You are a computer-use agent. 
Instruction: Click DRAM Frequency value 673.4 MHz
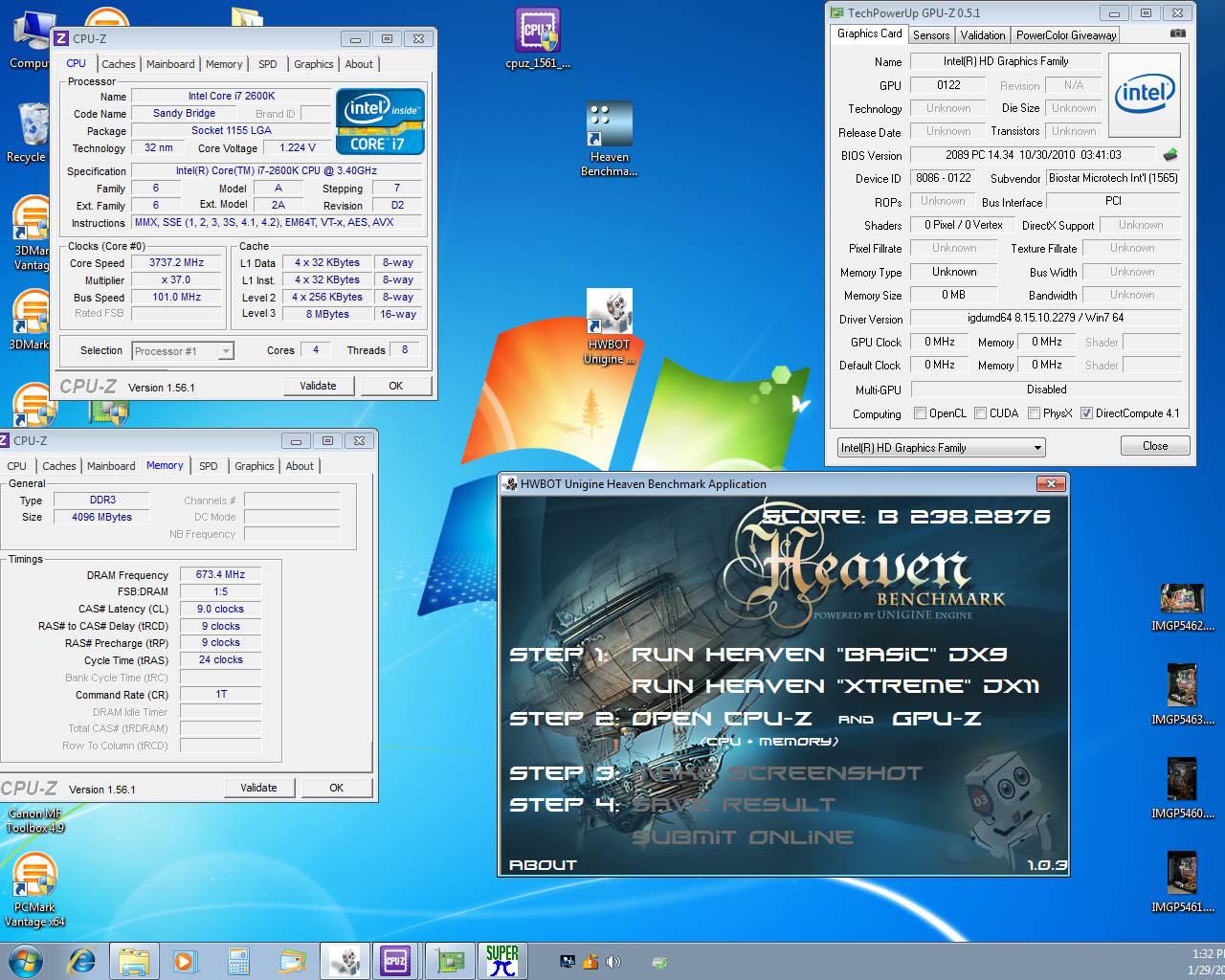pos(220,575)
